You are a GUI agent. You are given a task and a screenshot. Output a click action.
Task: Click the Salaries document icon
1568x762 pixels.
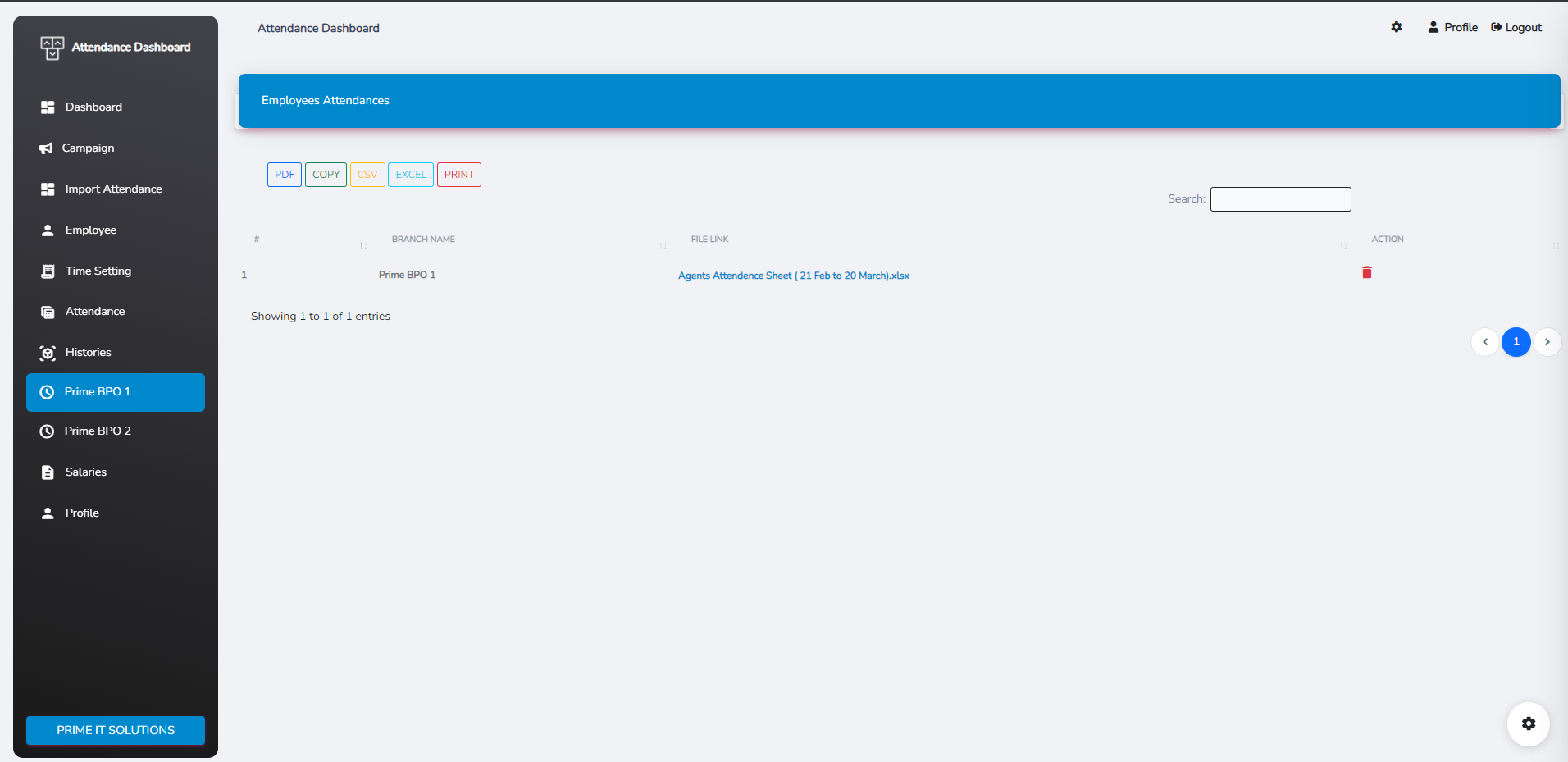coord(48,472)
